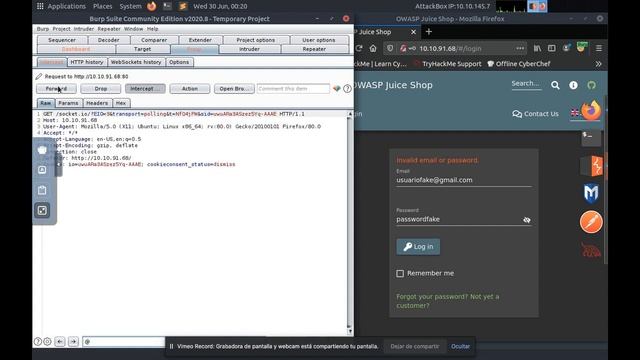Switch to the Target tab
640x360 pixels.
[142, 49]
